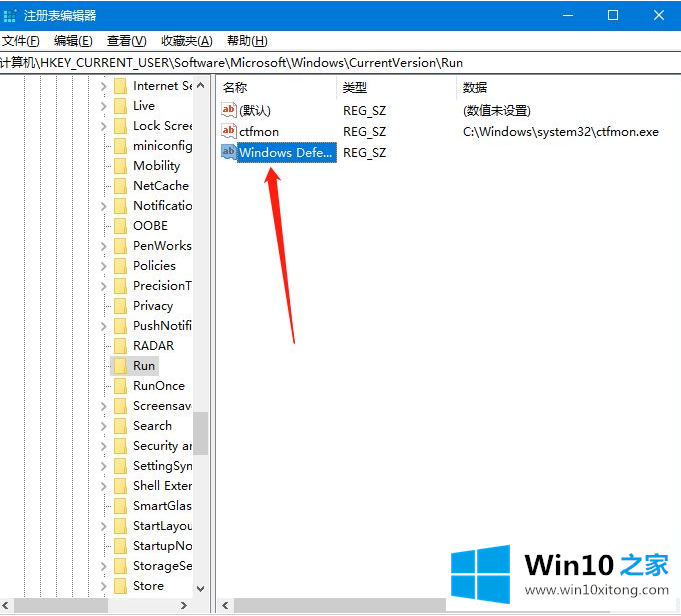Click the (默认) string value icon
Screen dimensions: 681x616
point(228,109)
